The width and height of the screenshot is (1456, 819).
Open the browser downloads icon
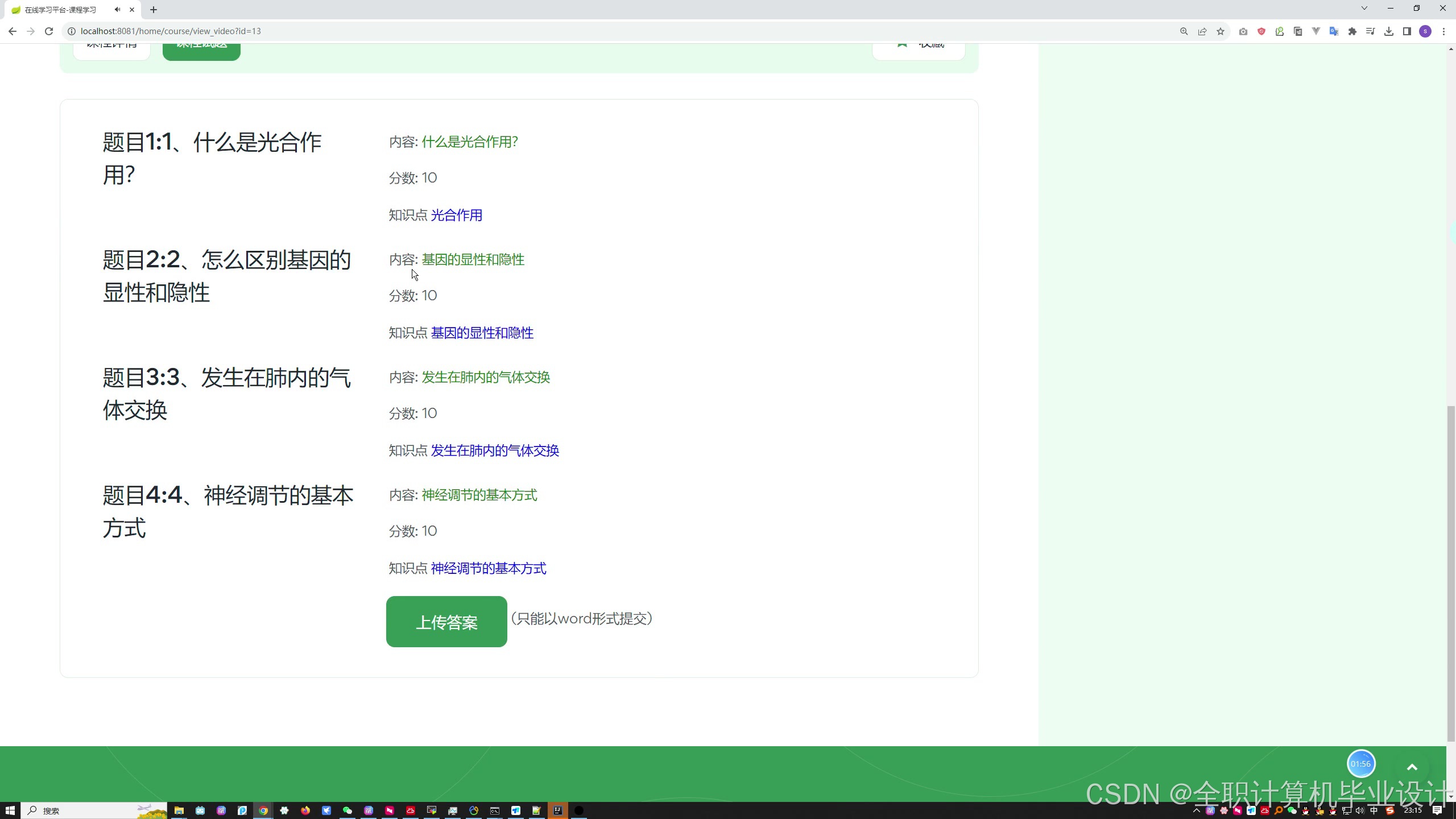pos(1389,31)
